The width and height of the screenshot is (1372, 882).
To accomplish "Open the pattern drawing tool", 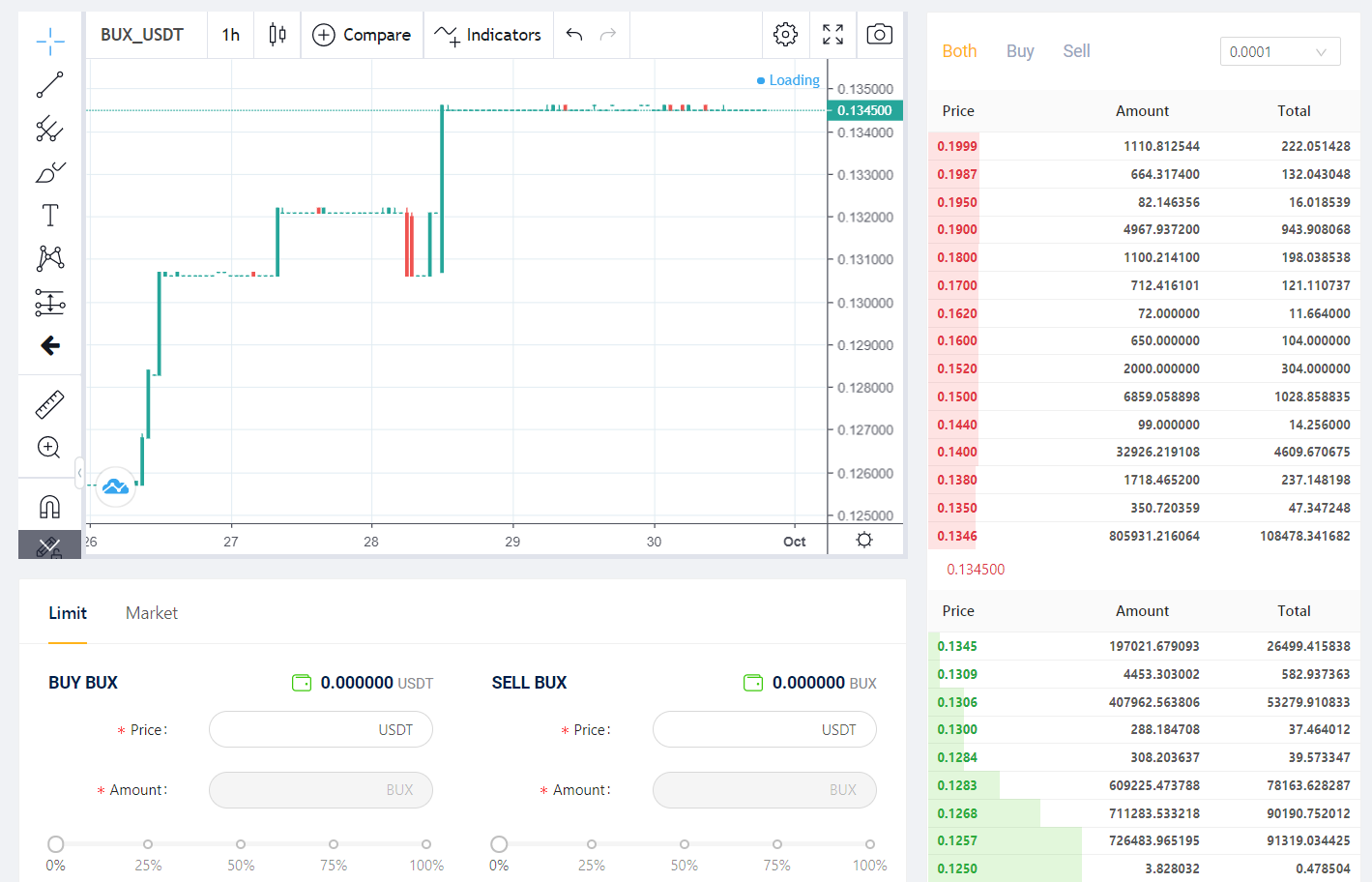I will pos(50,258).
